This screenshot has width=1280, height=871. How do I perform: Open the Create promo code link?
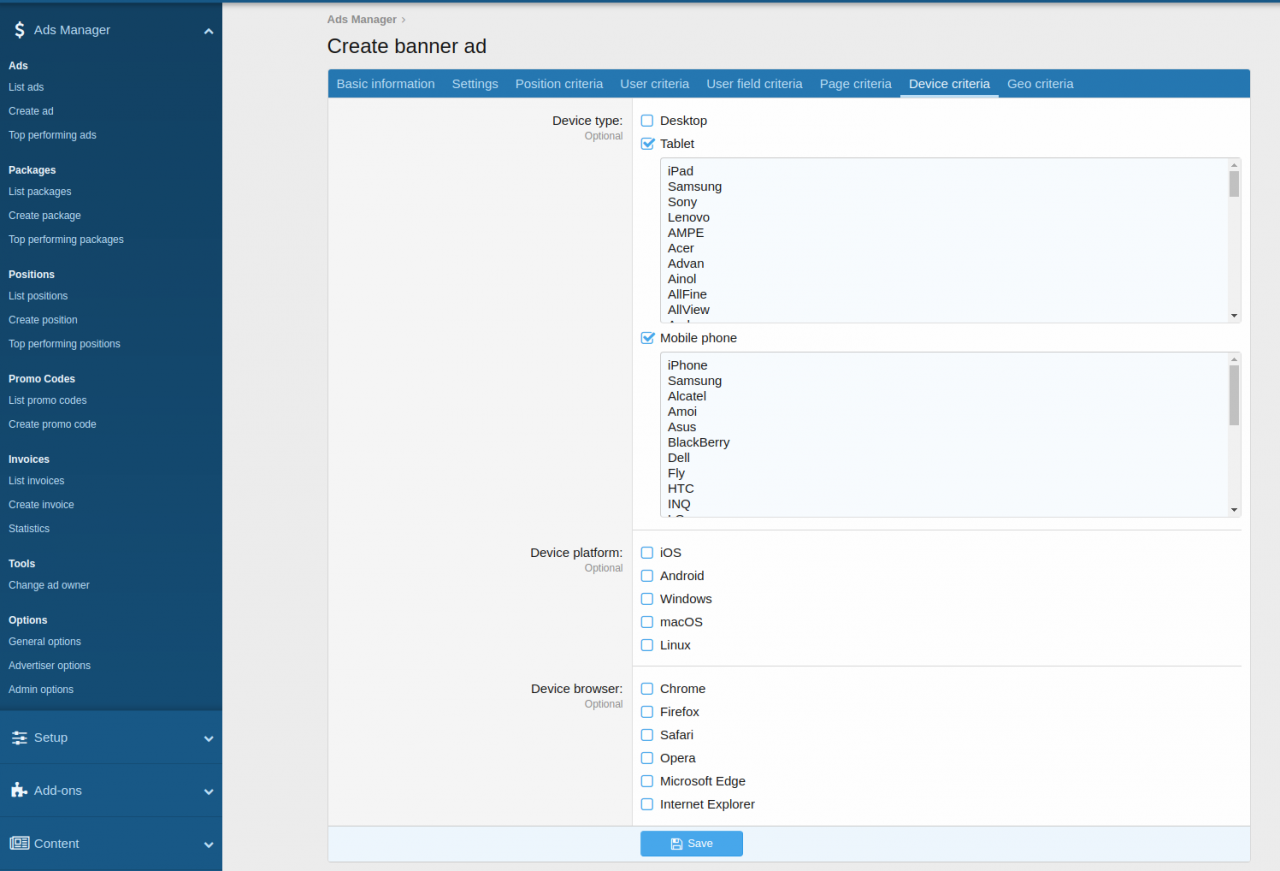52,424
